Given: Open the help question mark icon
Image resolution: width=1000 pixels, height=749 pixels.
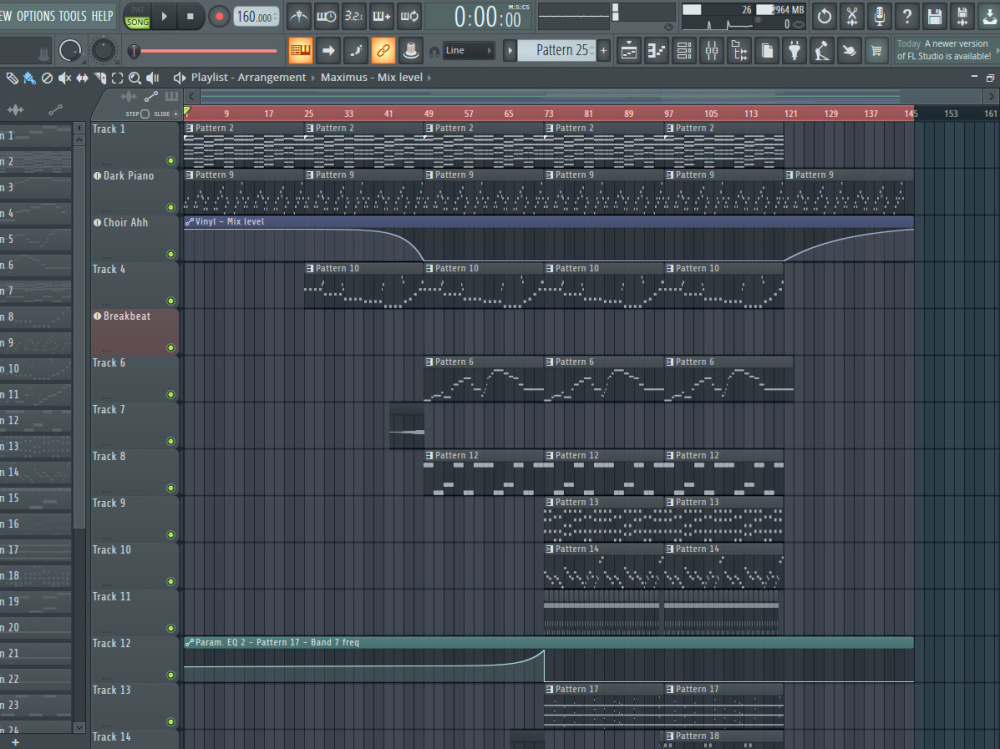Looking at the screenshot, I should click(907, 16).
